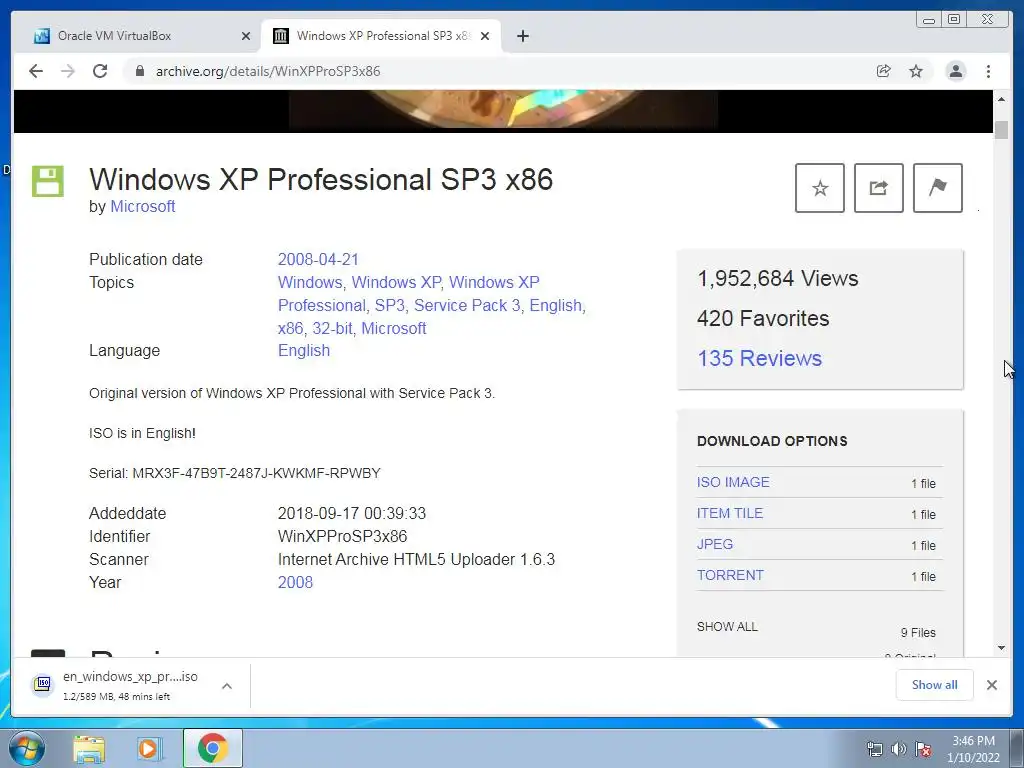The height and width of the screenshot is (768, 1024).
Task: Click the network tray icon
Action: 874,749
